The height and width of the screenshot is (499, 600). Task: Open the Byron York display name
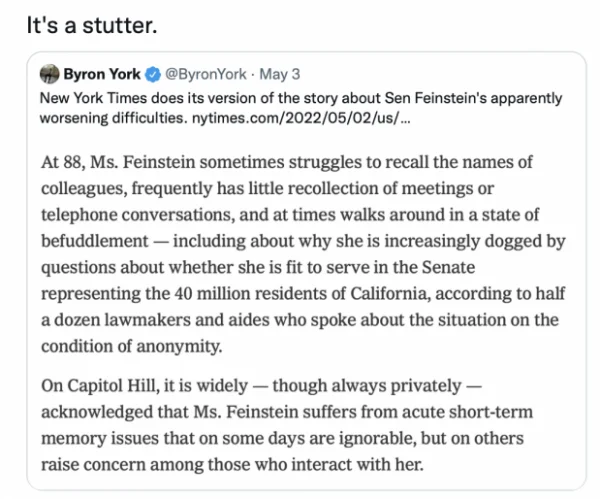pyautogui.click(x=102, y=74)
